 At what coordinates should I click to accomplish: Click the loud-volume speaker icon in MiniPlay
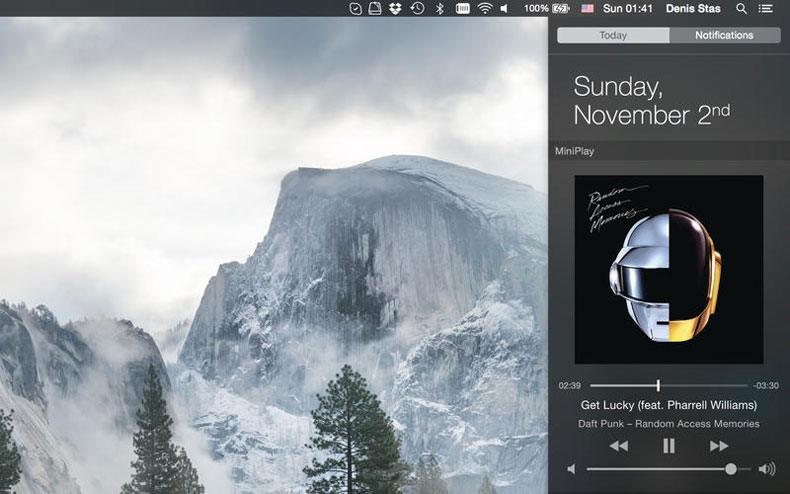click(767, 469)
